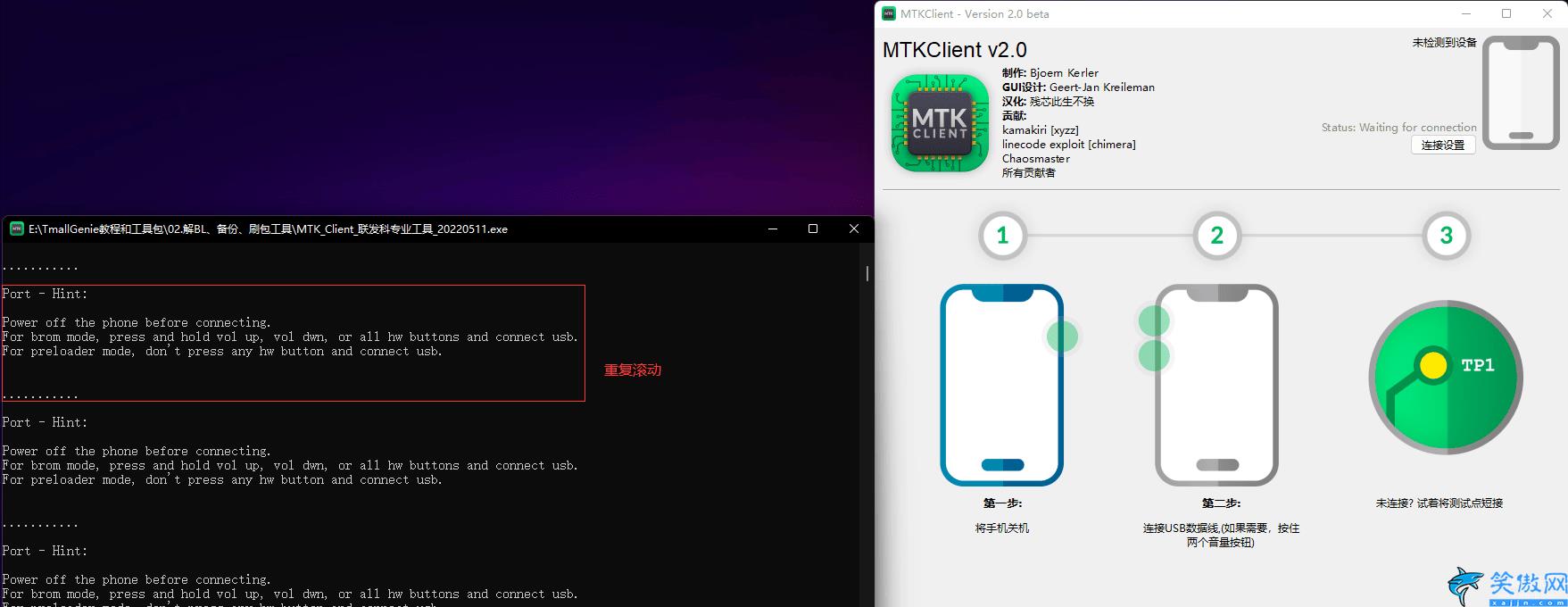
Task: Close the MTKClient window
Action: 1547,13
